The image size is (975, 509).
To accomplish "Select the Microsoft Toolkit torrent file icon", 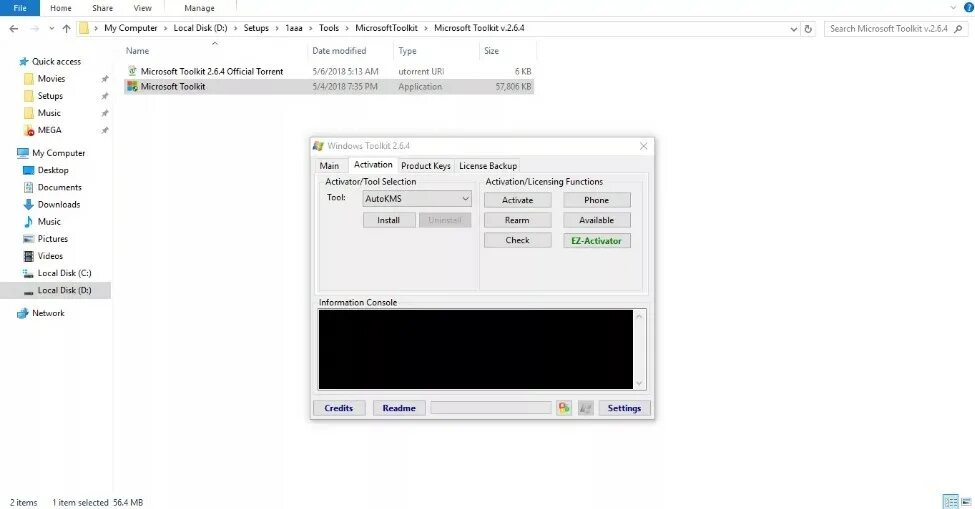I will (132, 71).
